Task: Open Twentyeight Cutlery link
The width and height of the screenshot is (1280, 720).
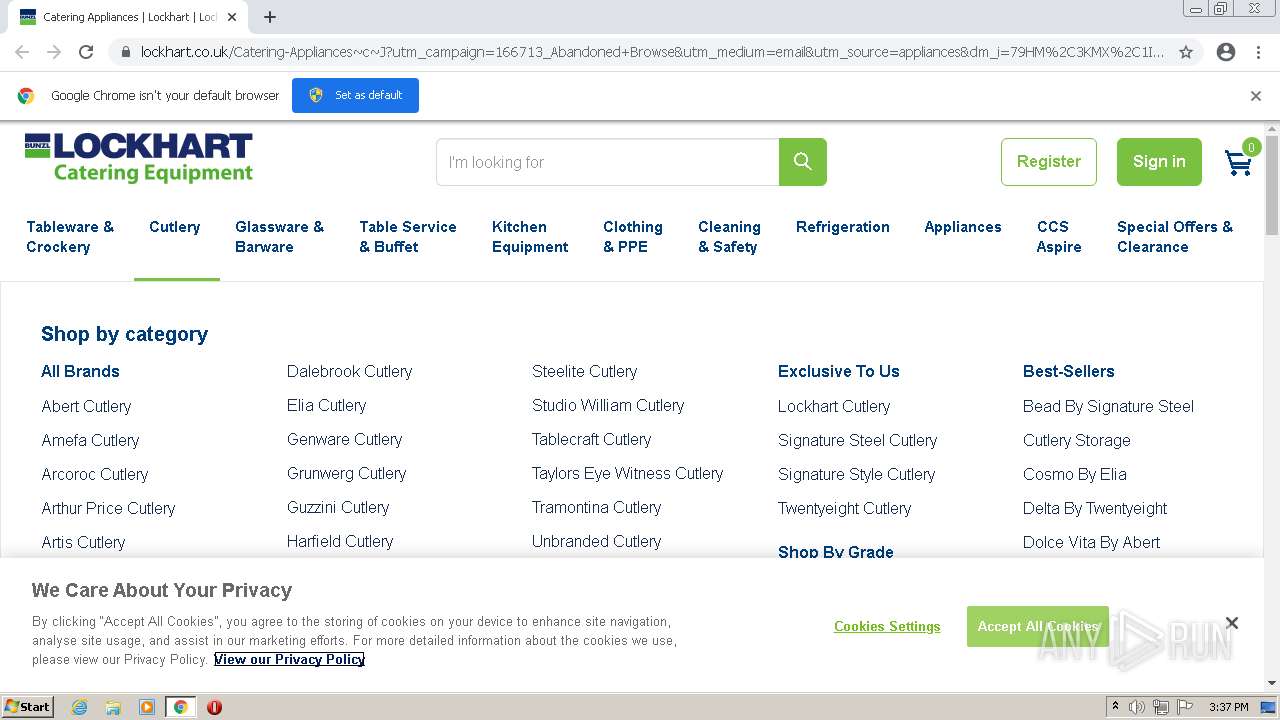Action: 845,508
